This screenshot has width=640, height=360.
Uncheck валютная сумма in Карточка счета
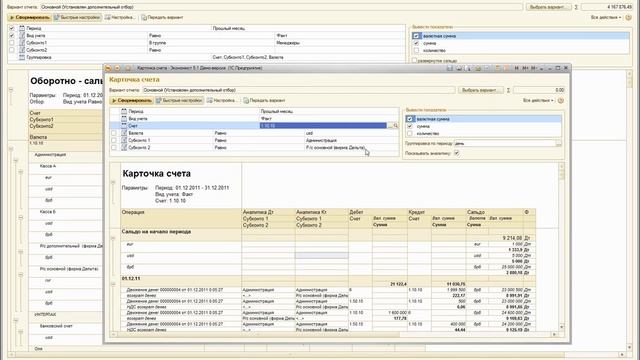pos(410,119)
